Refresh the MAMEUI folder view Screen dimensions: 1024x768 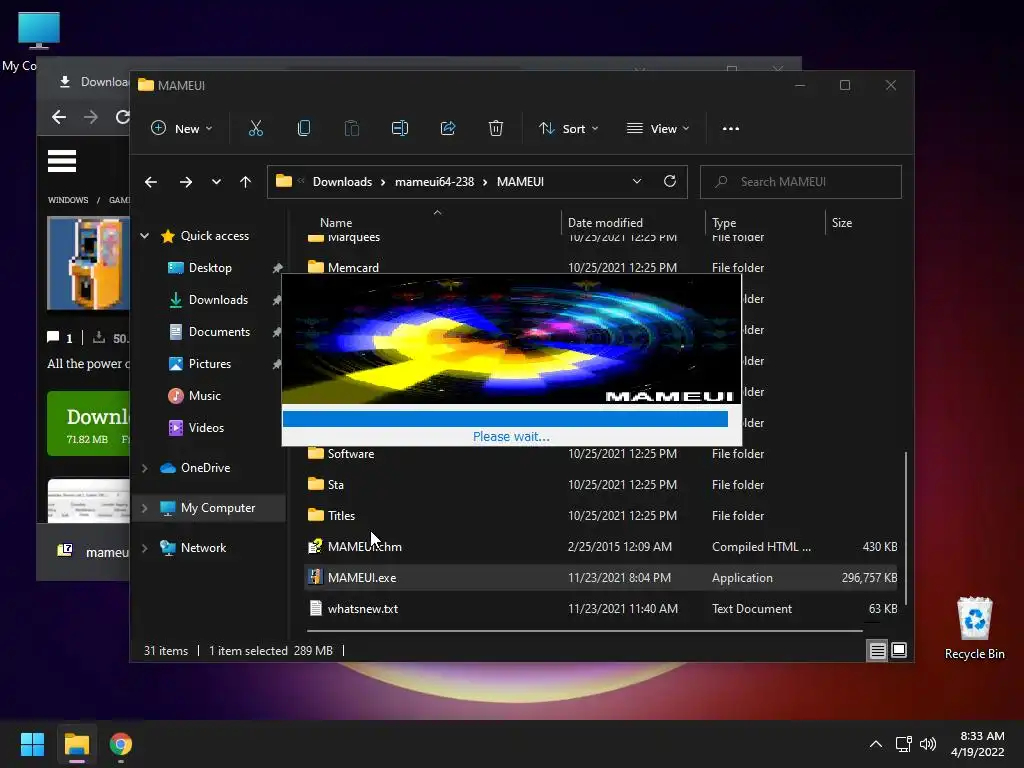click(x=670, y=182)
